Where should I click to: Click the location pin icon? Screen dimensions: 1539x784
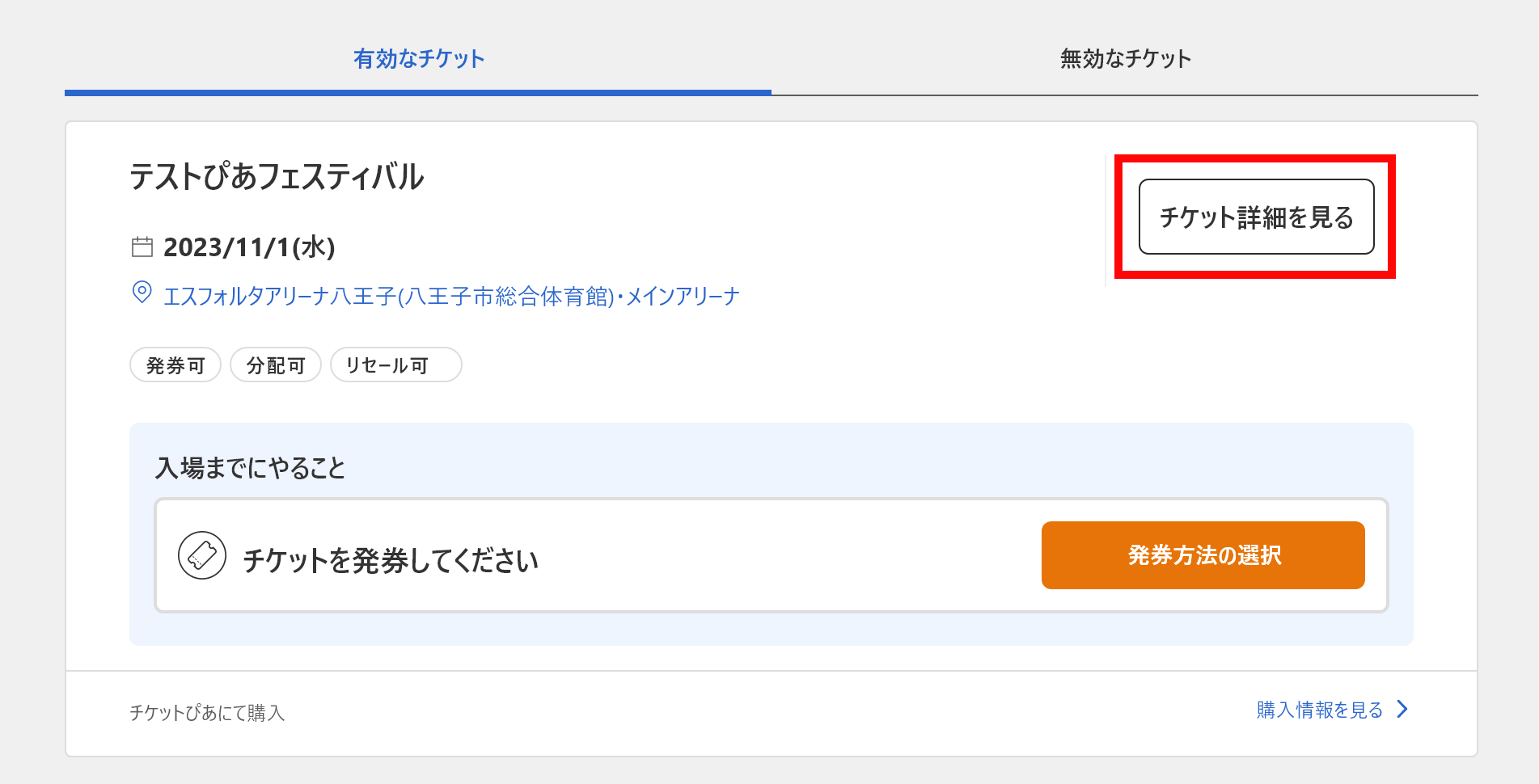pos(142,292)
